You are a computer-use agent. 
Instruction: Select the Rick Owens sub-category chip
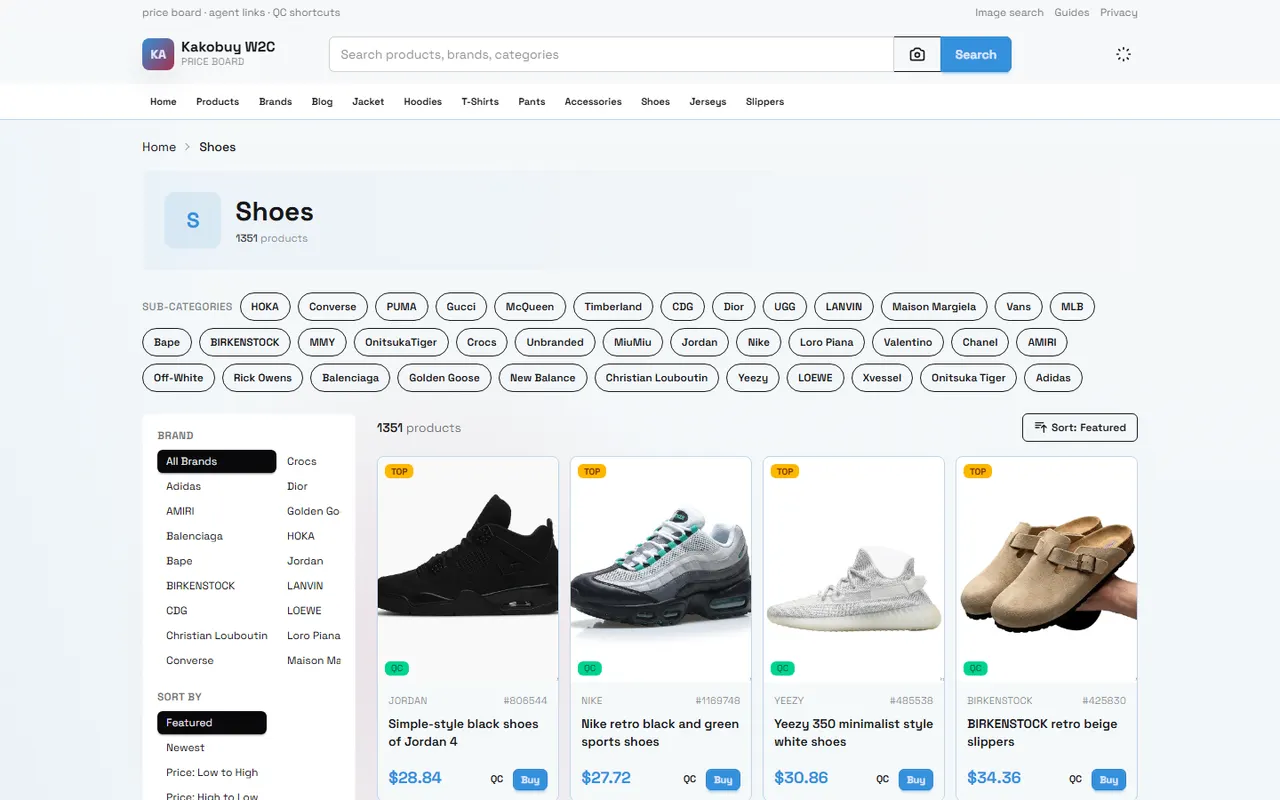[x=263, y=378]
